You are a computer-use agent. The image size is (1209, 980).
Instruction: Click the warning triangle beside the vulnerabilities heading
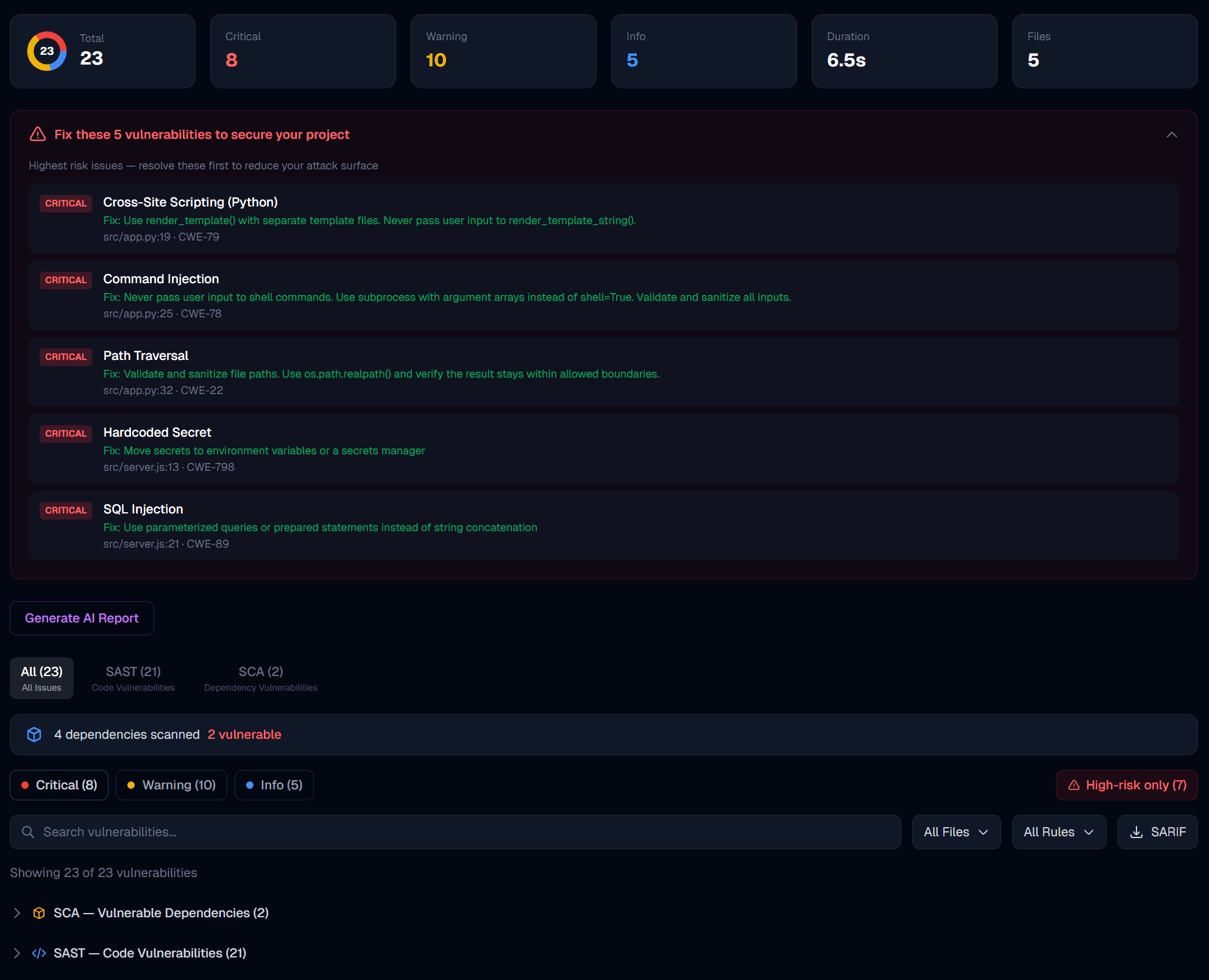pyautogui.click(x=38, y=135)
